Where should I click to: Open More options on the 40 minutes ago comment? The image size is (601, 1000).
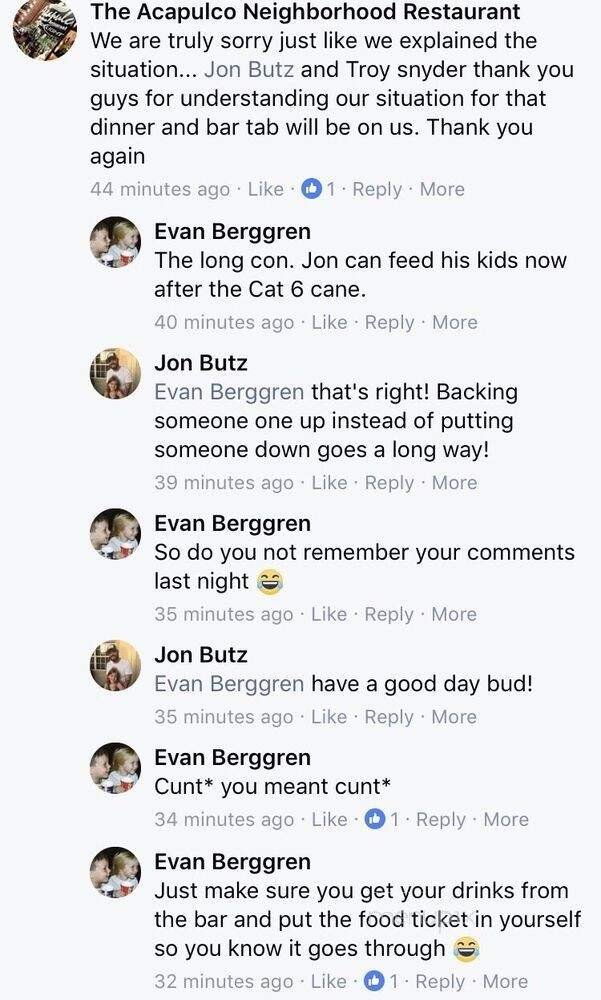pos(454,322)
